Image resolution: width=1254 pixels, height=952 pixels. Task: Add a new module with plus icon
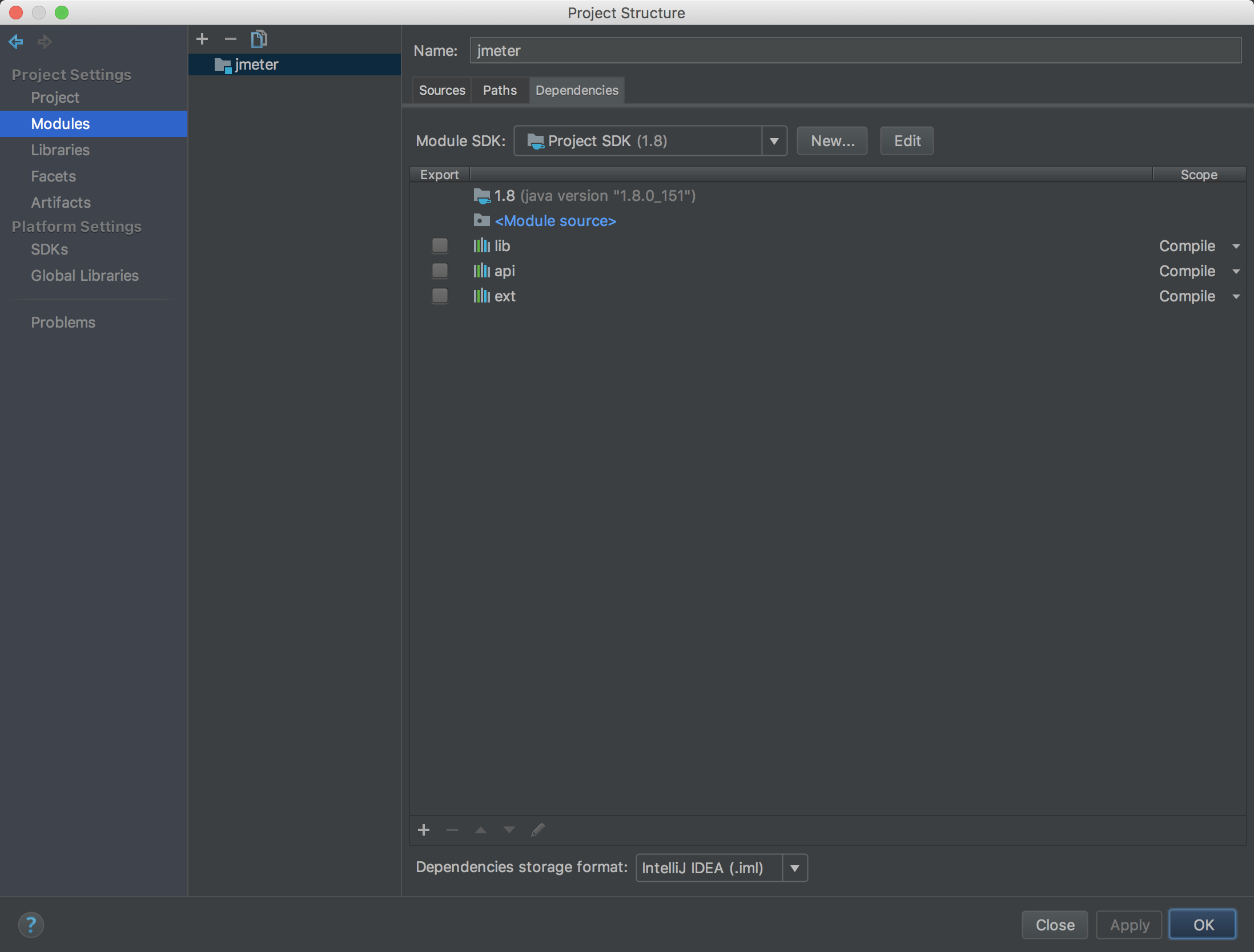[x=202, y=39]
